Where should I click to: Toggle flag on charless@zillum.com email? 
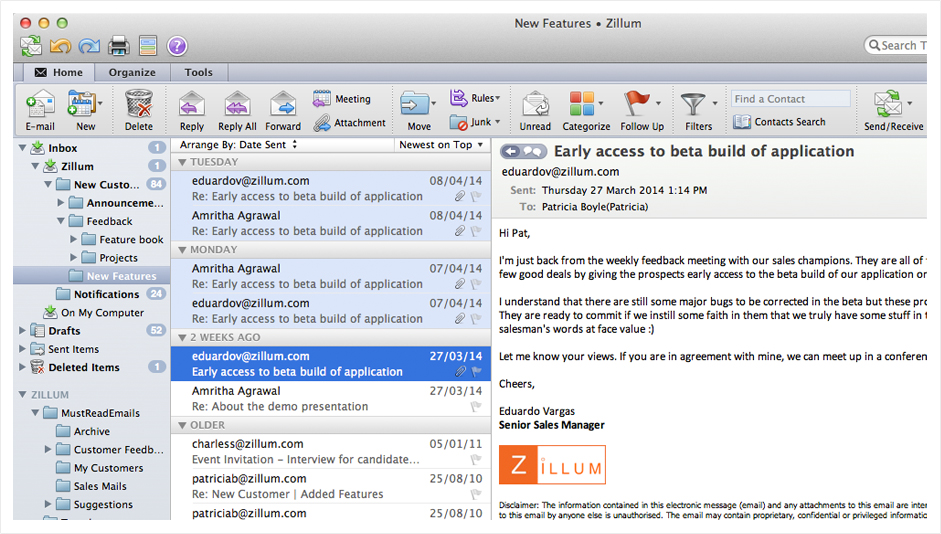(476, 459)
